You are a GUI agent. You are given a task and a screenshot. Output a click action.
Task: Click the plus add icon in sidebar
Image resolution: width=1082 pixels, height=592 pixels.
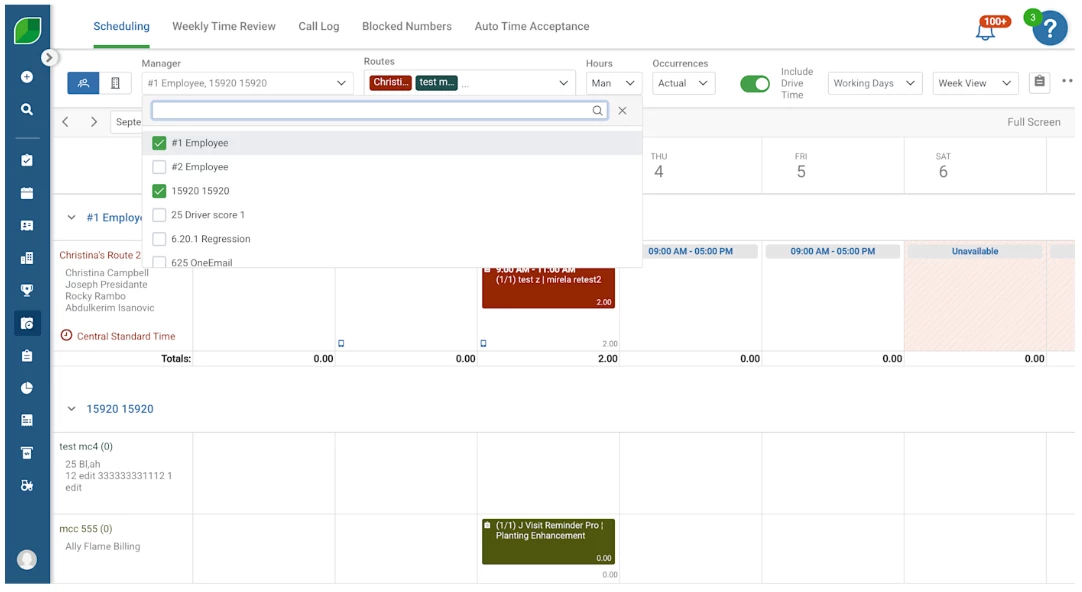click(27, 77)
